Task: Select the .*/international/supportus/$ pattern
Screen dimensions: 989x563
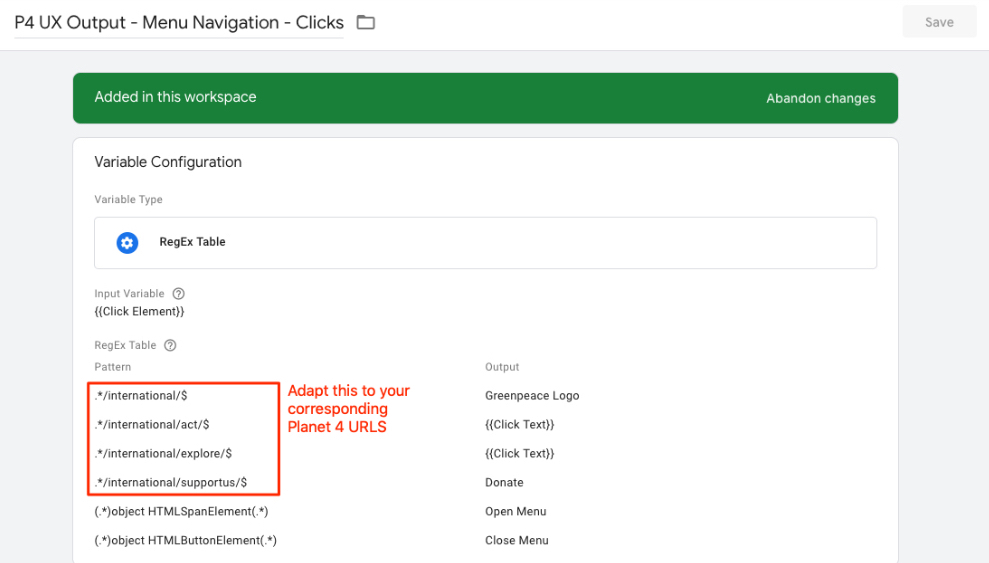Action: [171, 482]
